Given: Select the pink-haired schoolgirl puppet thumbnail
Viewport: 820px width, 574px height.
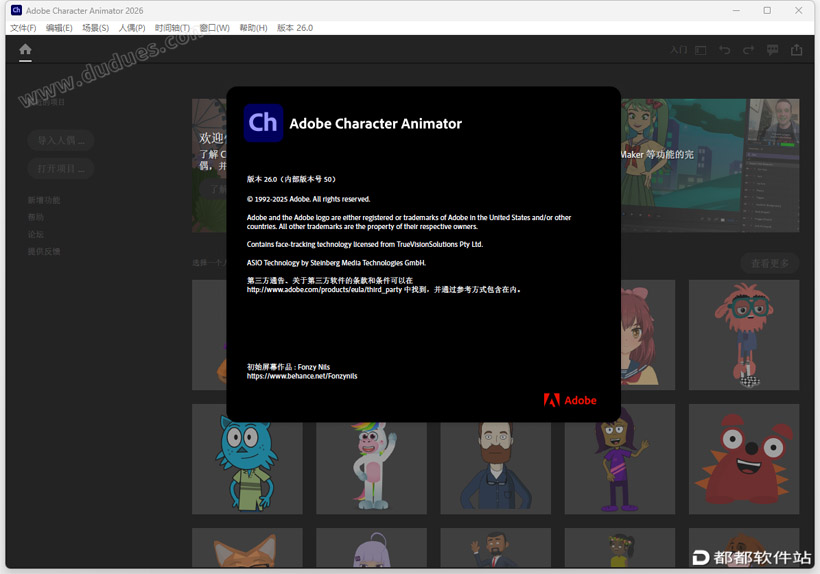Looking at the screenshot, I should tap(647, 335).
